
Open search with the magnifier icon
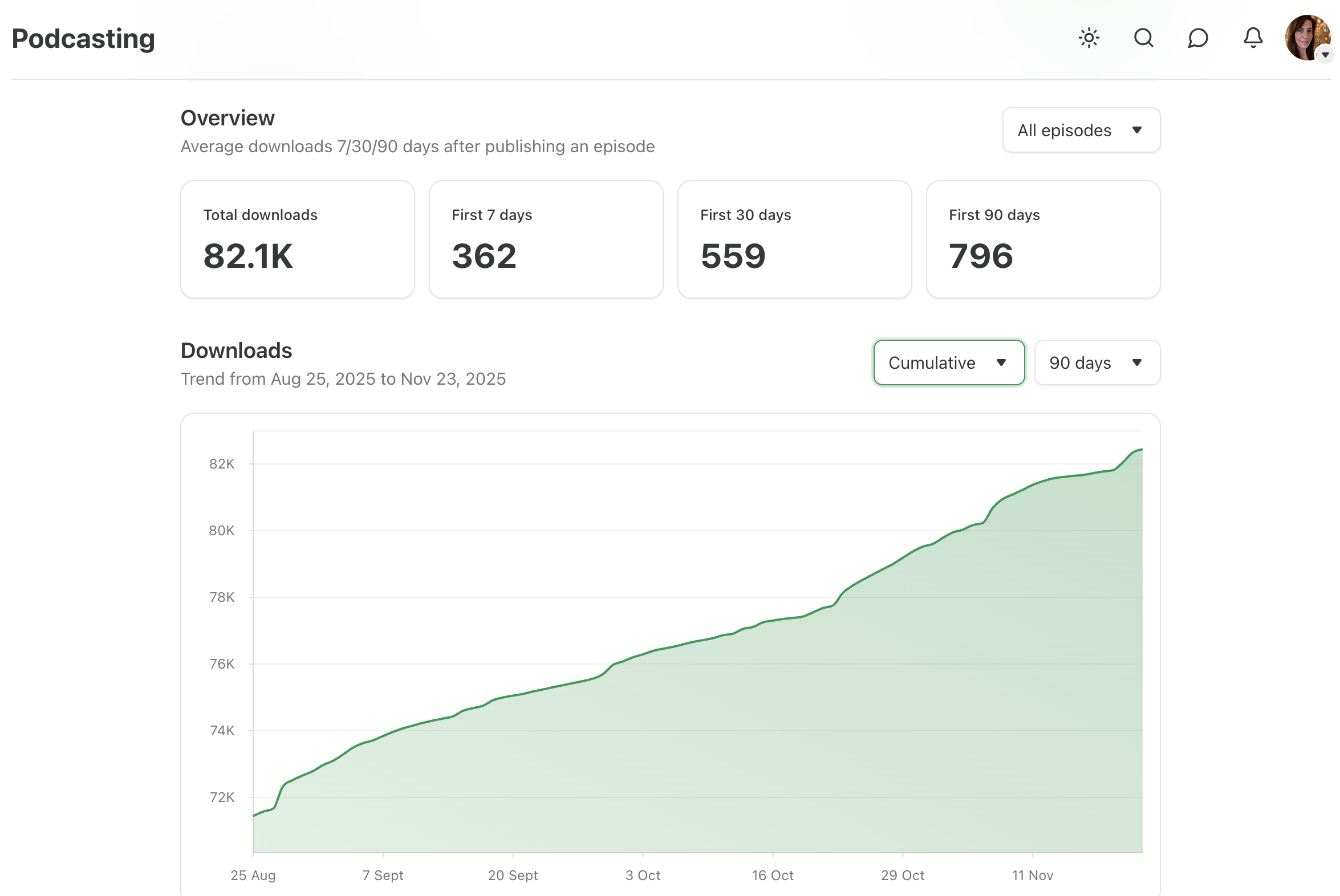pos(1143,38)
